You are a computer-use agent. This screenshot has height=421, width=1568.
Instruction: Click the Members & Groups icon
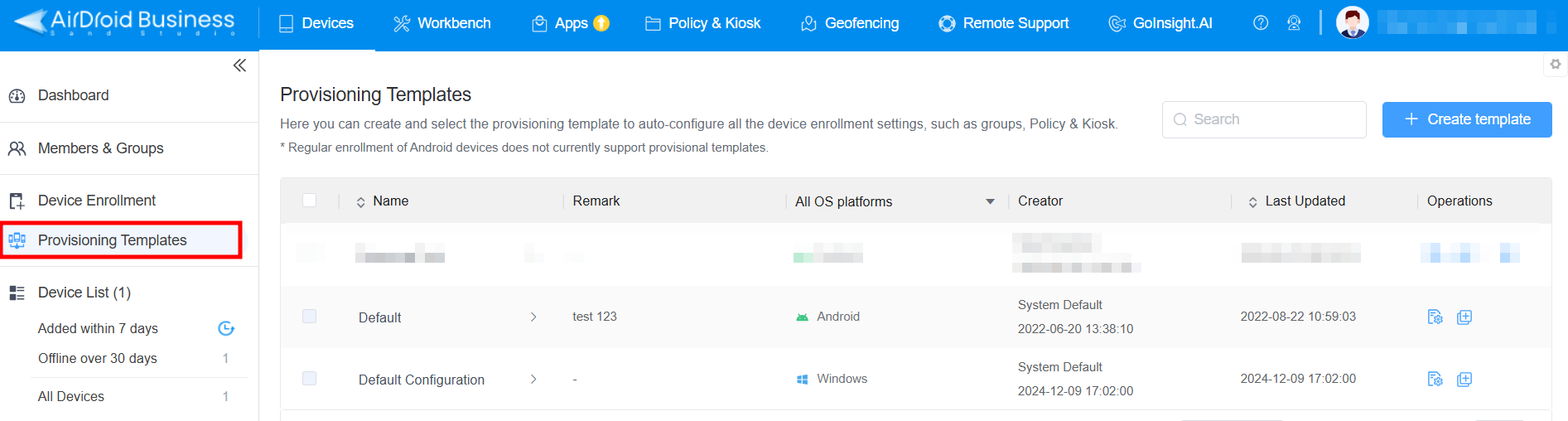pos(17,148)
